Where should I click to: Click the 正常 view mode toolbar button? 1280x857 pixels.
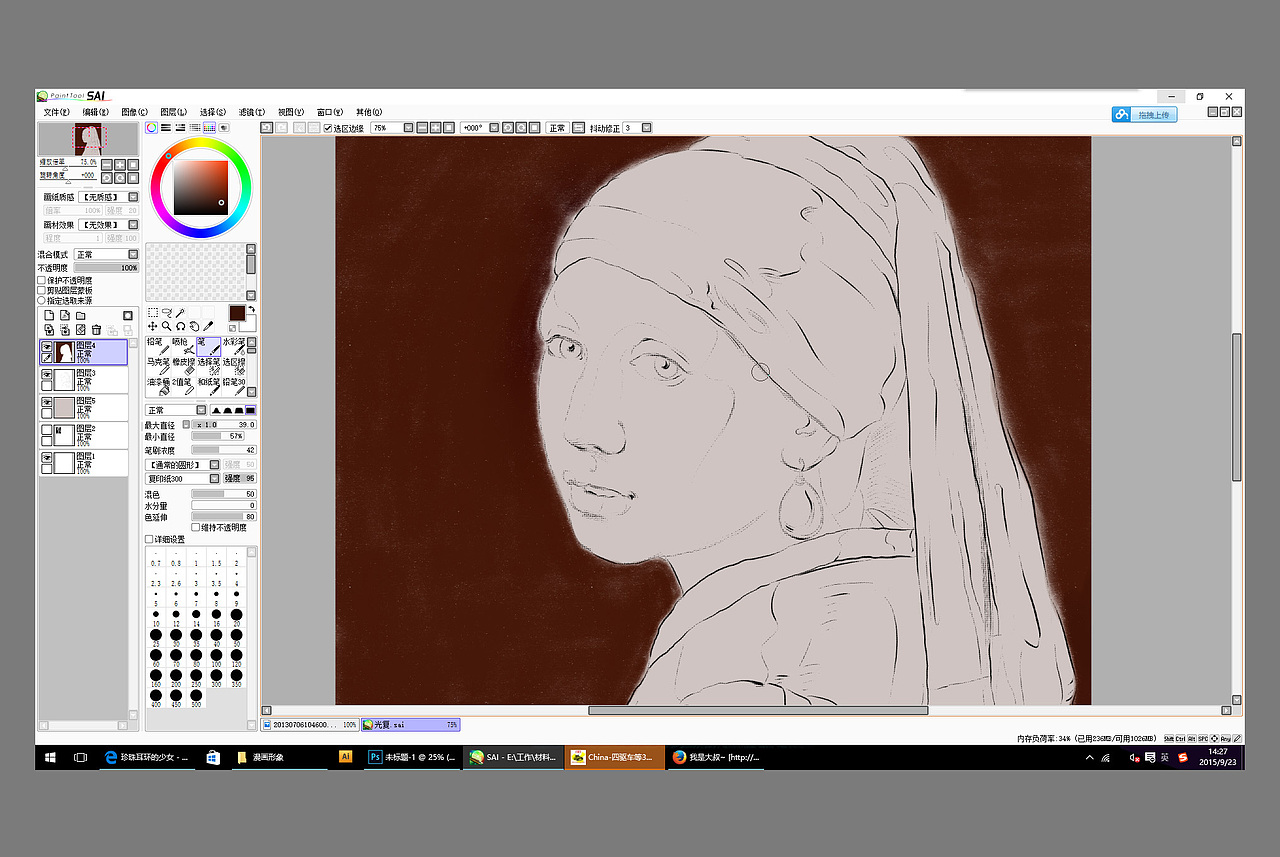557,128
